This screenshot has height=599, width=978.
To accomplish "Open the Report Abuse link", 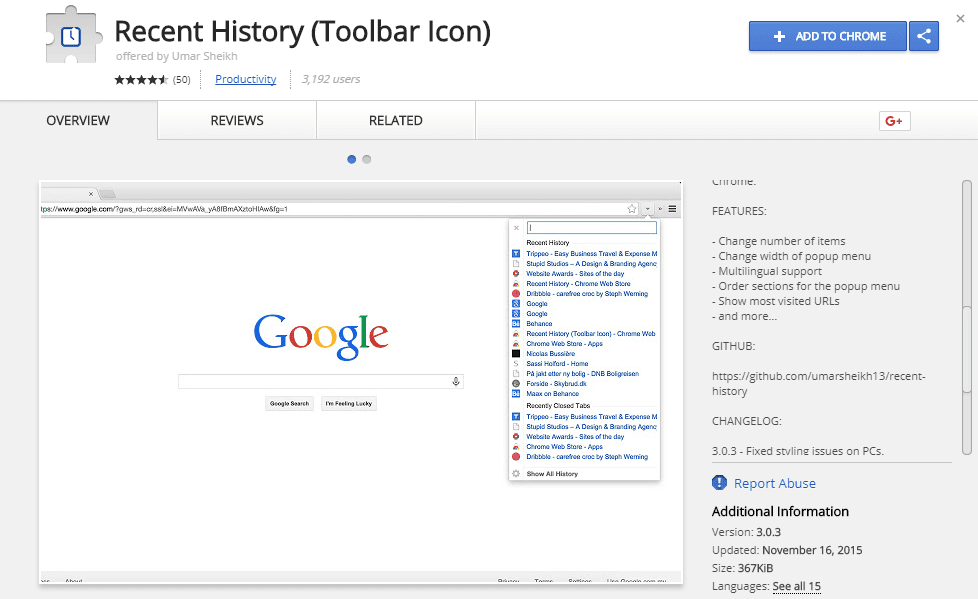I will click(x=775, y=484).
